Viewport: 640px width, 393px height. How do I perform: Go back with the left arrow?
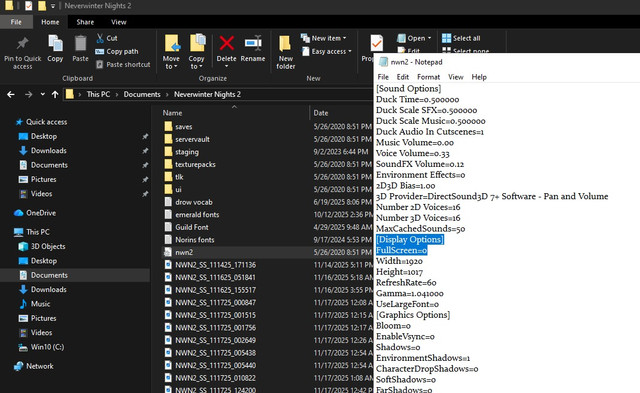11,94
